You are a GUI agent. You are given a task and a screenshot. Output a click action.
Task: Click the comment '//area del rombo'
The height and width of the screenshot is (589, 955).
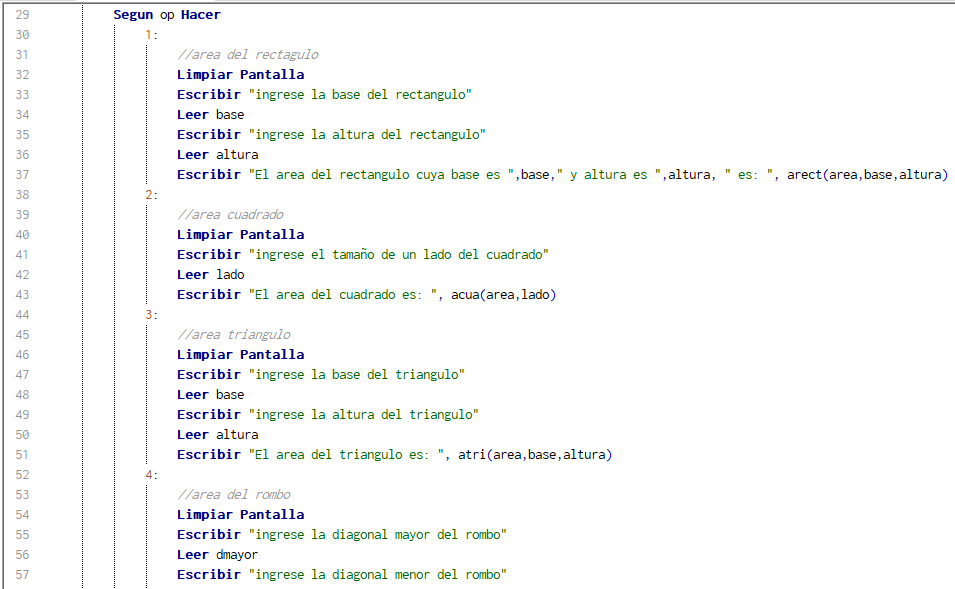point(234,495)
